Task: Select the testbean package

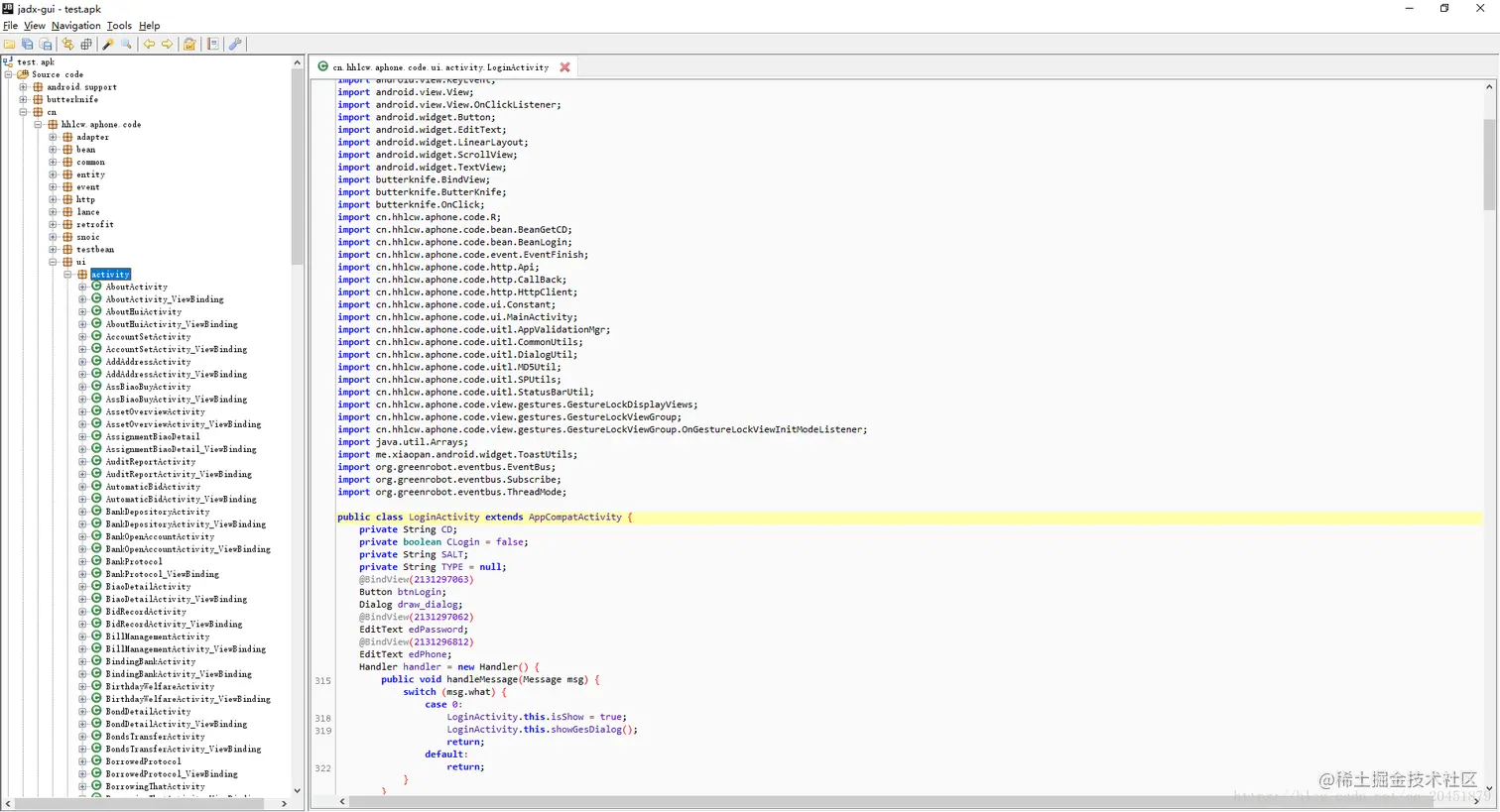Action: coord(95,250)
